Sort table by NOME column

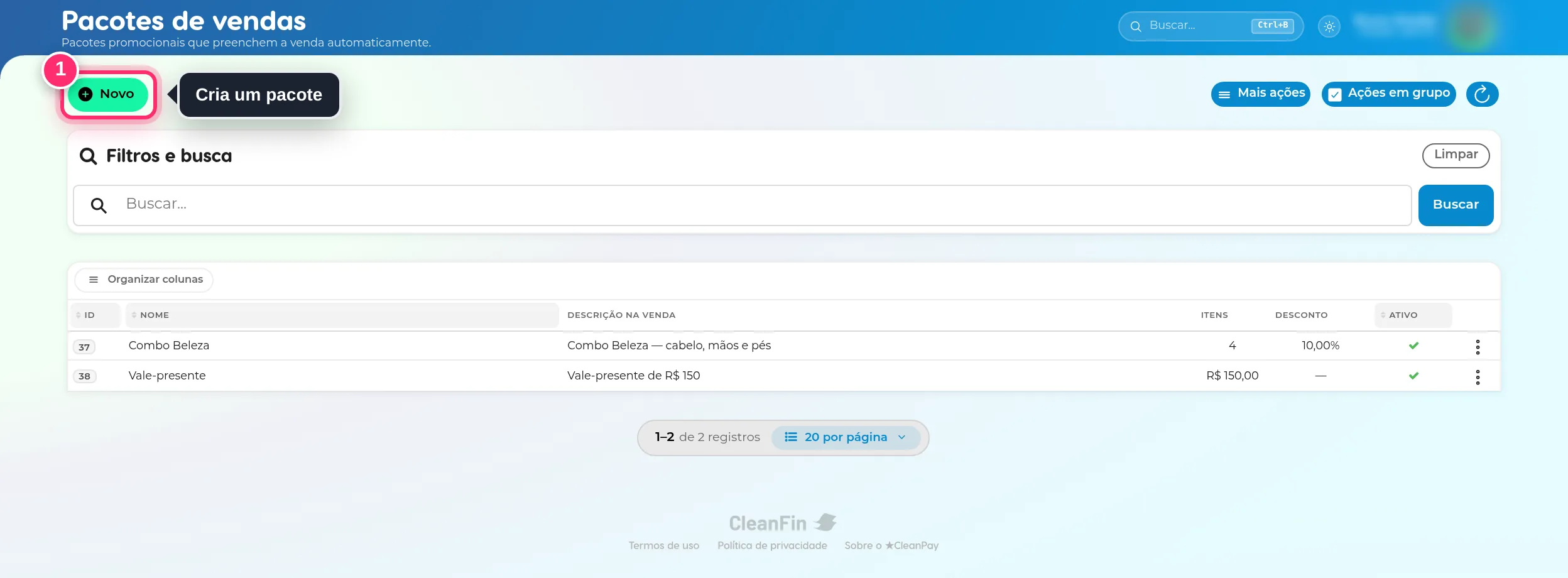342,315
